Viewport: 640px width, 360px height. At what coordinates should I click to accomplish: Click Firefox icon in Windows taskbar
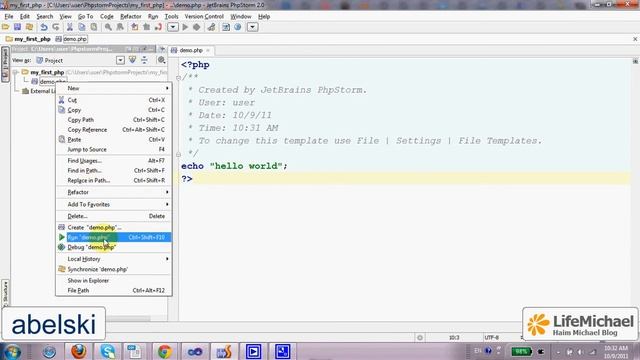[78, 351]
